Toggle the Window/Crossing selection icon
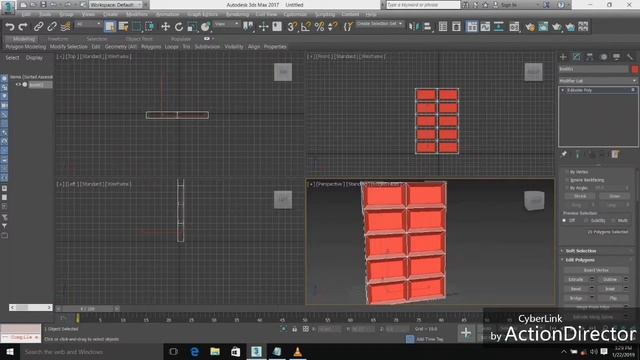The height and width of the screenshot is (360, 640). tap(150, 27)
